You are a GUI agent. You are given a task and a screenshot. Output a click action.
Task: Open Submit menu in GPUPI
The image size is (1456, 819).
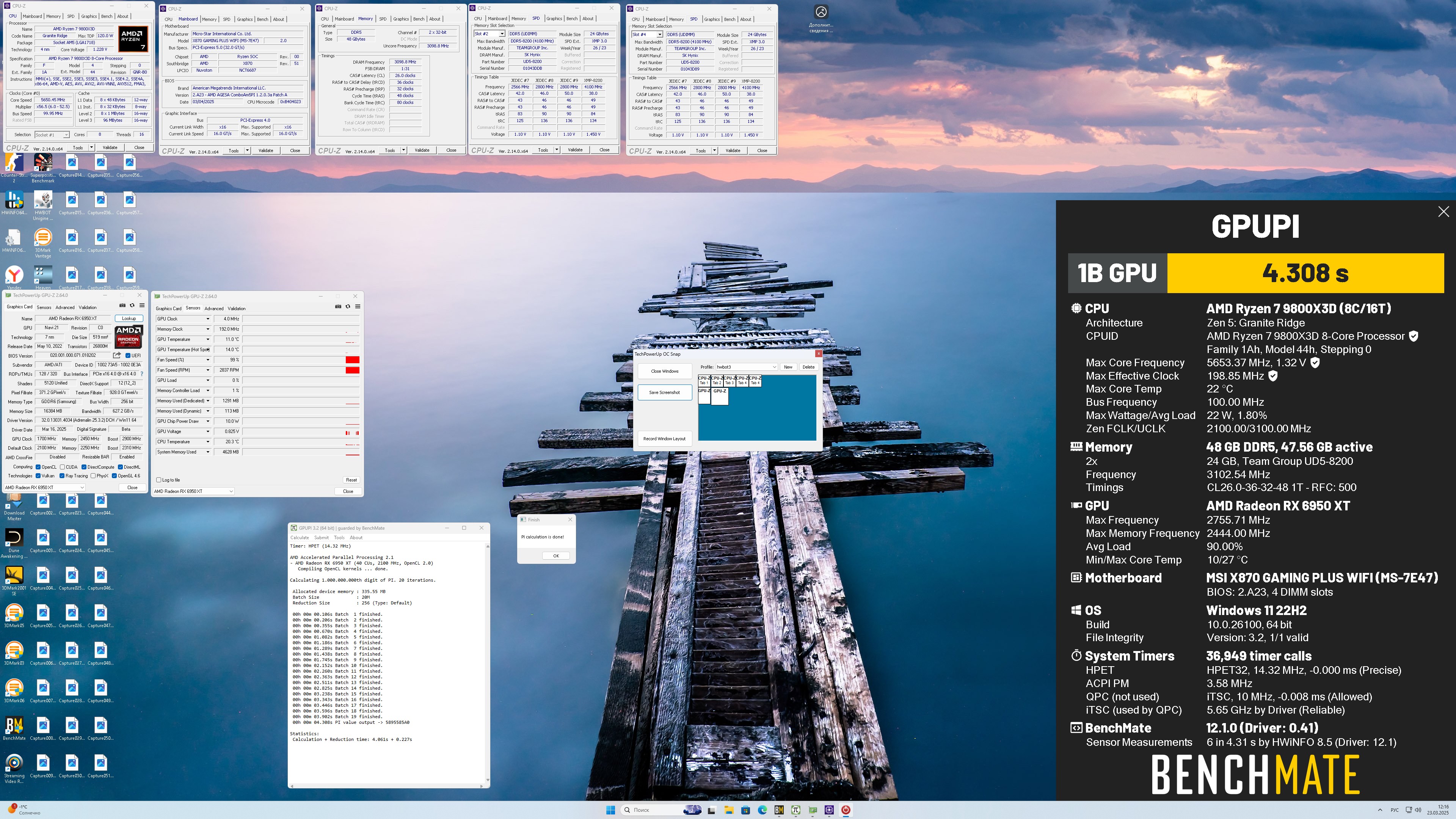321,538
